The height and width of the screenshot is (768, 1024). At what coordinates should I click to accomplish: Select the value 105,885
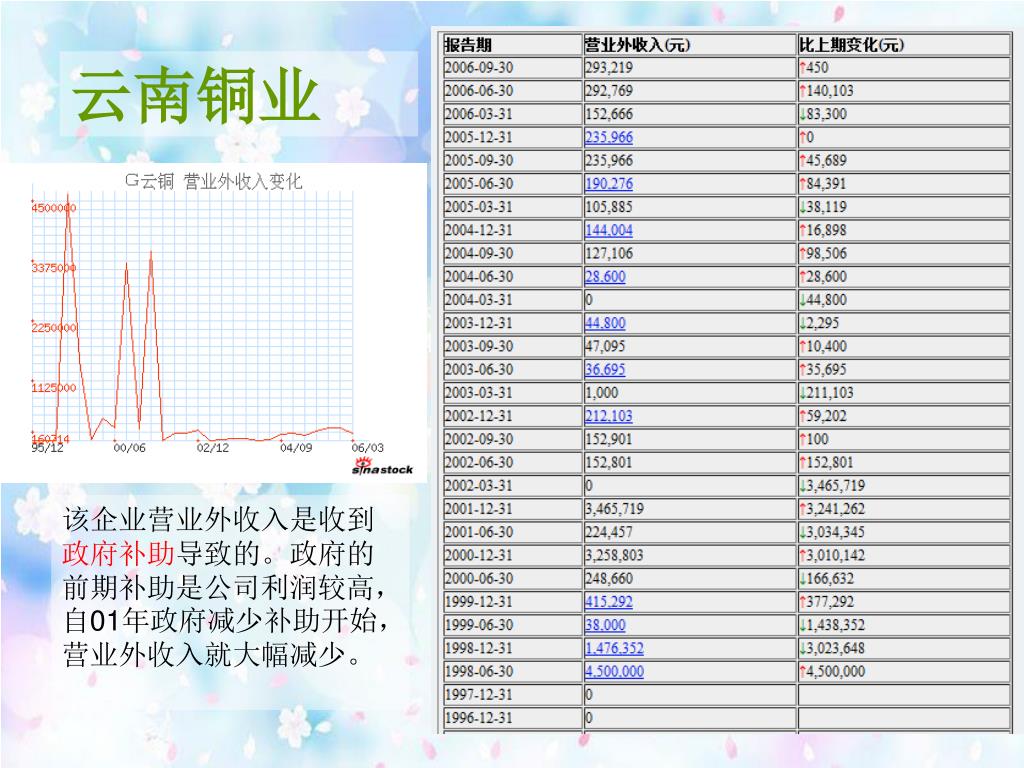coord(609,206)
